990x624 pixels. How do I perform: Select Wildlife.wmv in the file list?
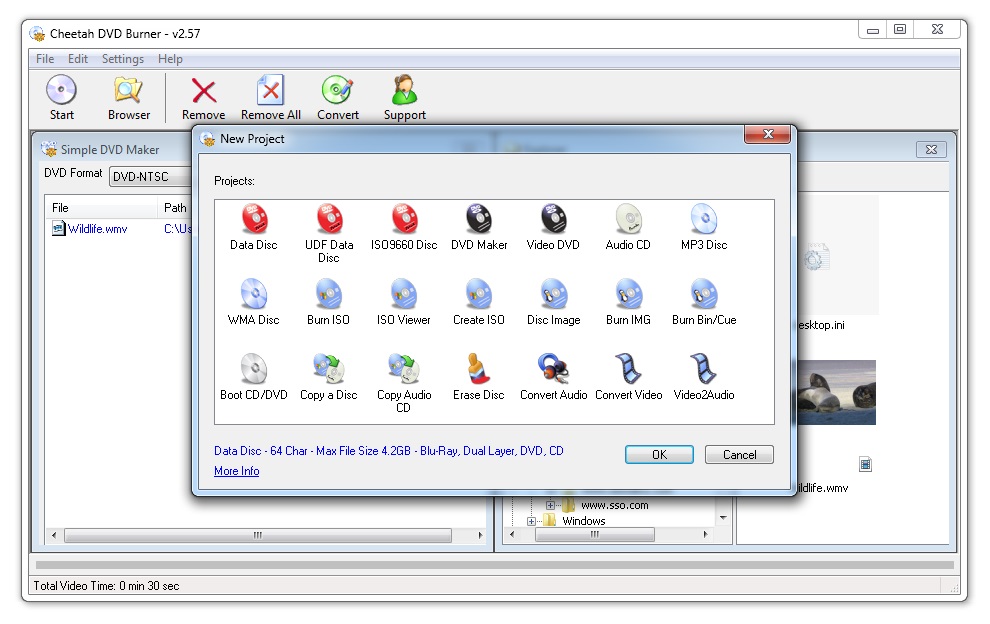(x=97, y=229)
